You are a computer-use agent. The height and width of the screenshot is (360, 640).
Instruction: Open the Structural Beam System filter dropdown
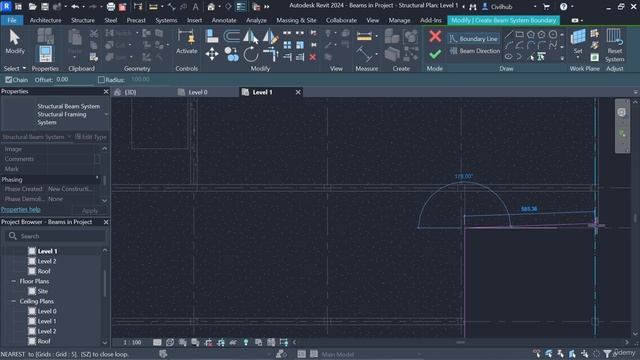tap(69, 137)
